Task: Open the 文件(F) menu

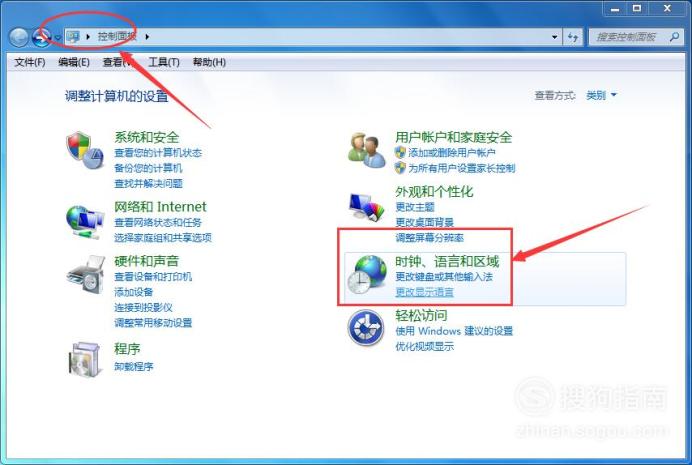Action: click(30, 62)
